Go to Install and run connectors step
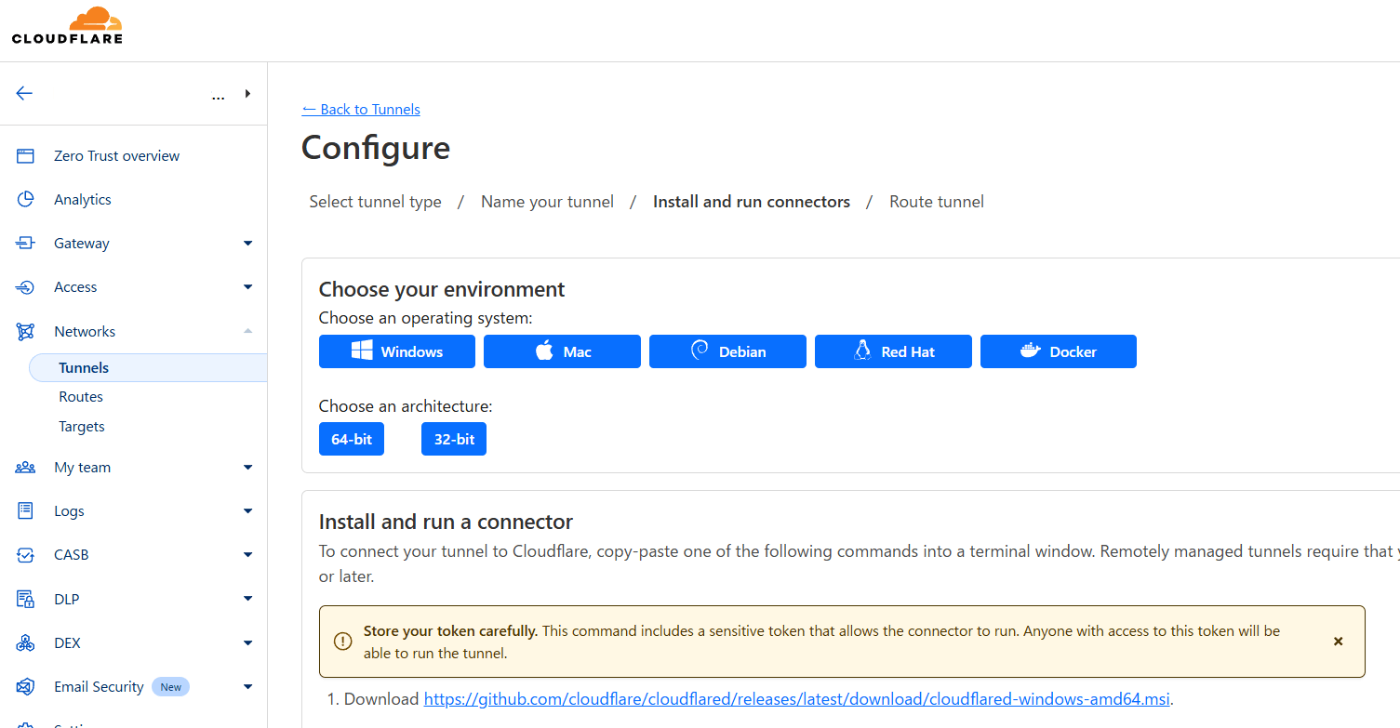 [x=752, y=202]
